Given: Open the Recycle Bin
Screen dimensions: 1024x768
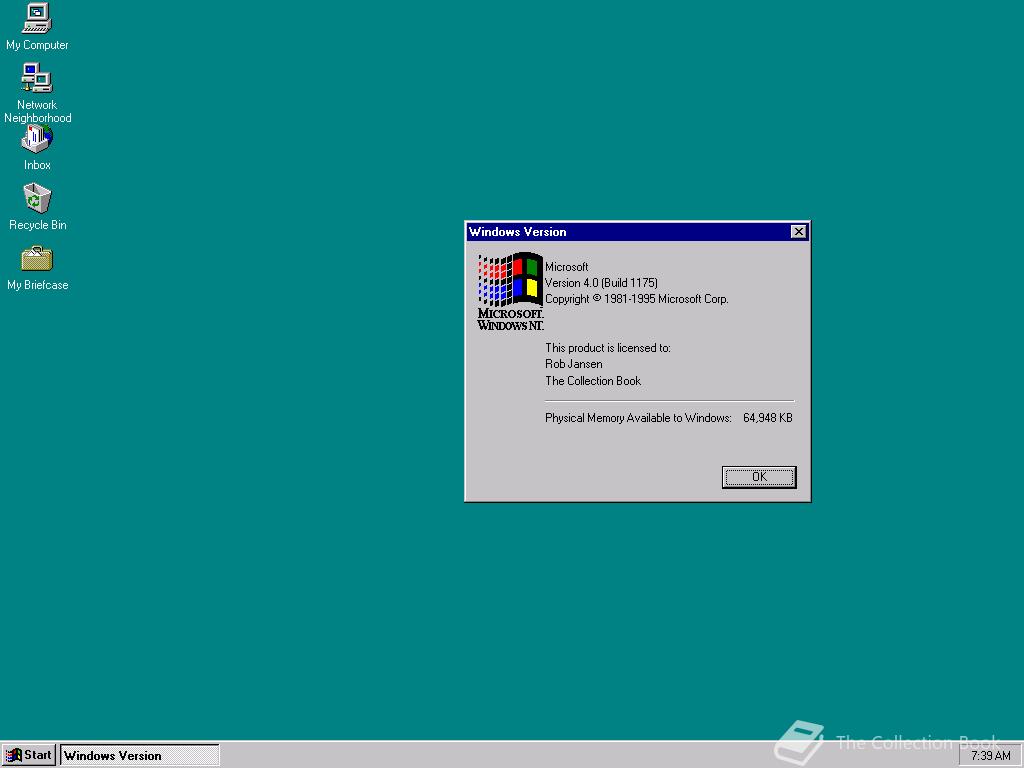Looking at the screenshot, I should [36, 200].
